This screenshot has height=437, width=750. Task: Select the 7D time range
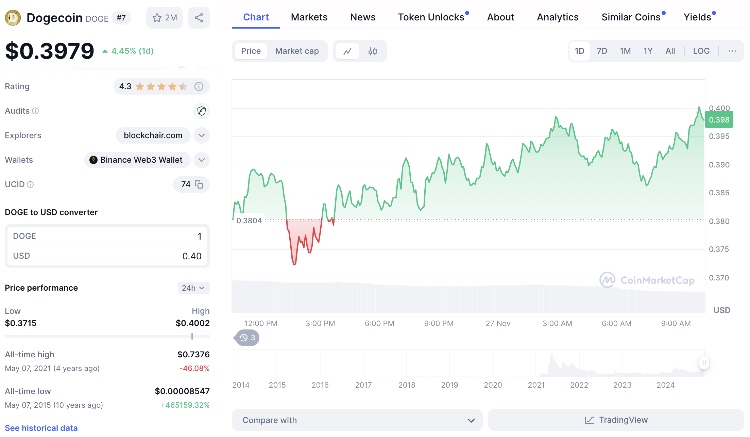click(x=602, y=51)
